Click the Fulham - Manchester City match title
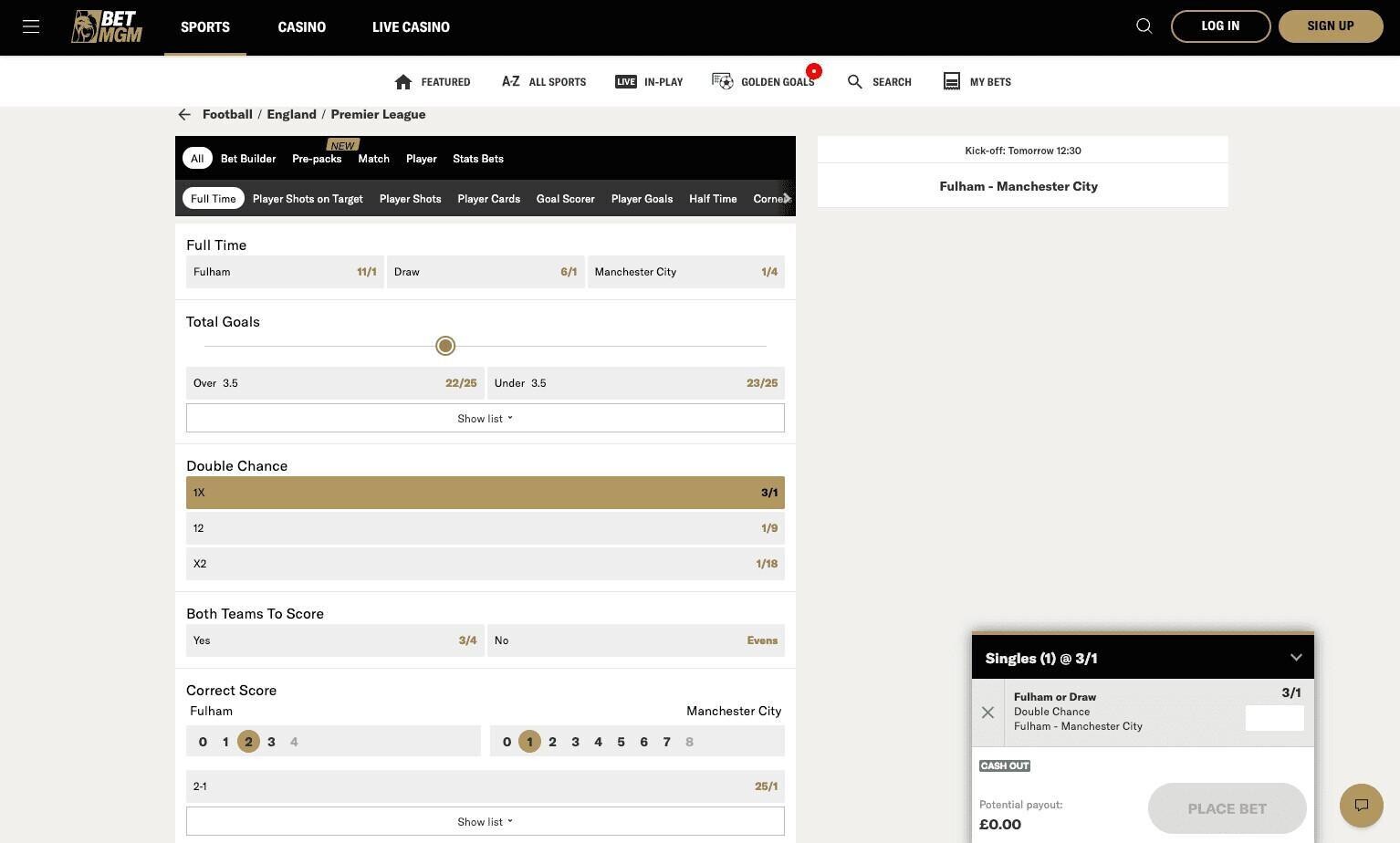The height and width of the screenshot is (843, 1400). pos(1019,186)
